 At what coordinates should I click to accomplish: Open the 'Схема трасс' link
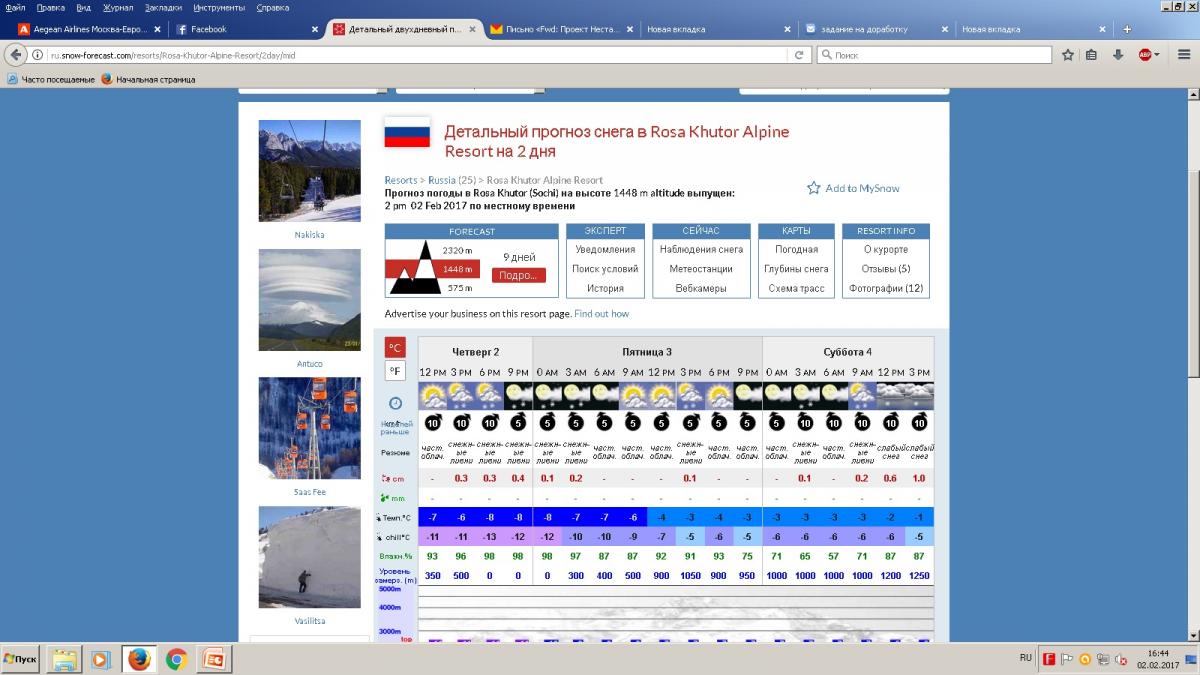click(x=796, y=288)
